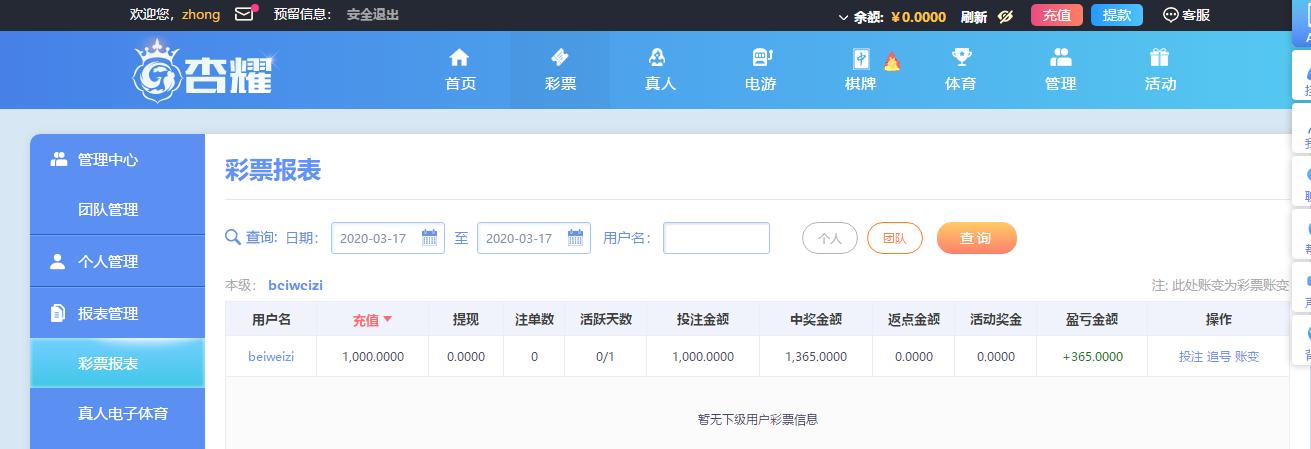The width and height of the screenshot is (1311, 449).
Task: Sort table by 充值 column arrow
Action: point(387,320)
